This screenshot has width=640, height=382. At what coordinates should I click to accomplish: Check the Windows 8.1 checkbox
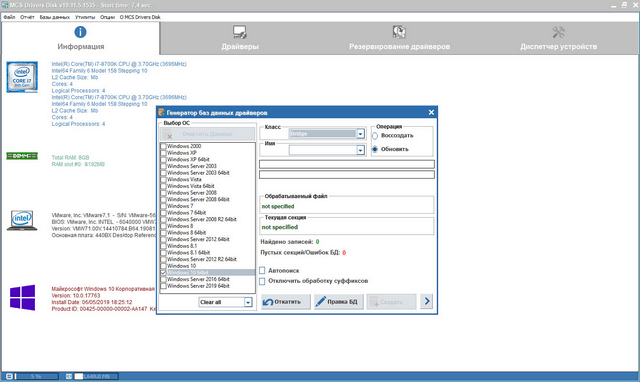163,246
